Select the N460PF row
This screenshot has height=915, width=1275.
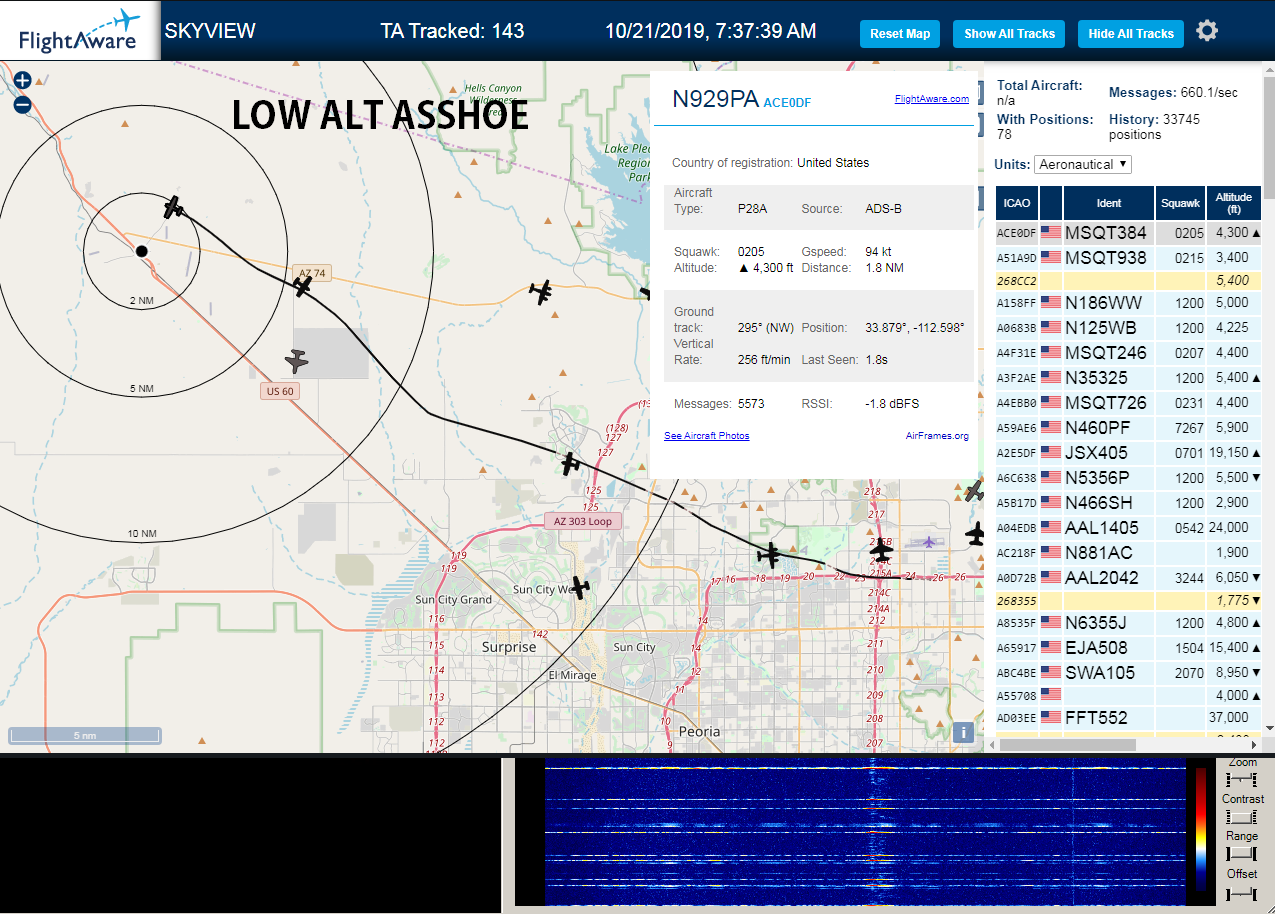point(1129,428)
